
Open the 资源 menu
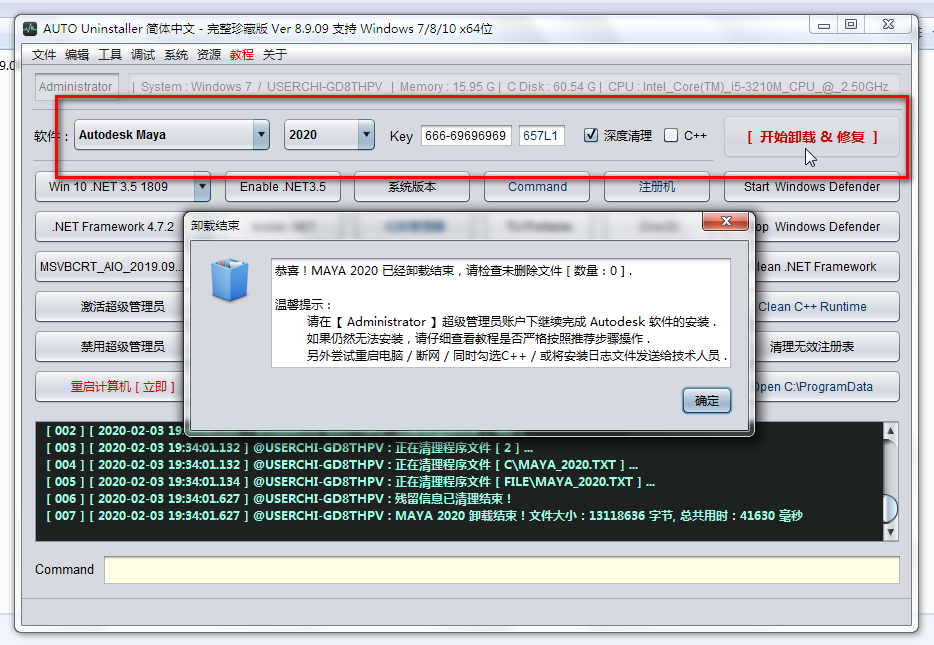(x=209, y=55)
